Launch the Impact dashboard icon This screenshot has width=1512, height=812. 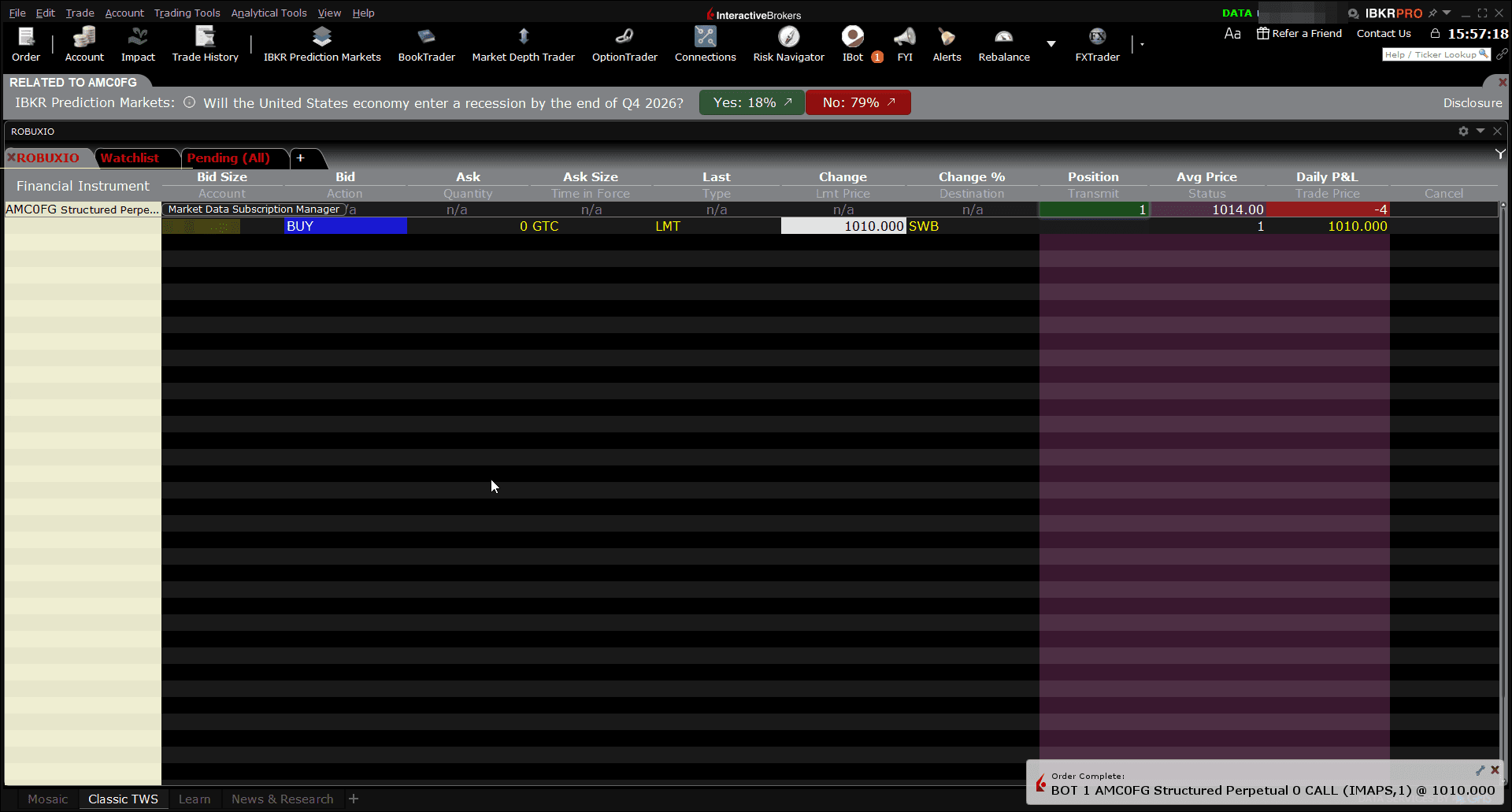pos(138,44)
